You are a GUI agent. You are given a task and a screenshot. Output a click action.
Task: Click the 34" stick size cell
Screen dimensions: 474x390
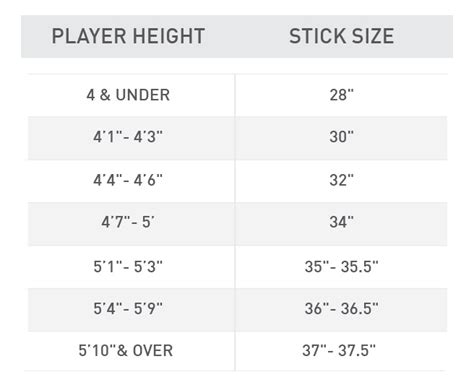click(341, 222)
